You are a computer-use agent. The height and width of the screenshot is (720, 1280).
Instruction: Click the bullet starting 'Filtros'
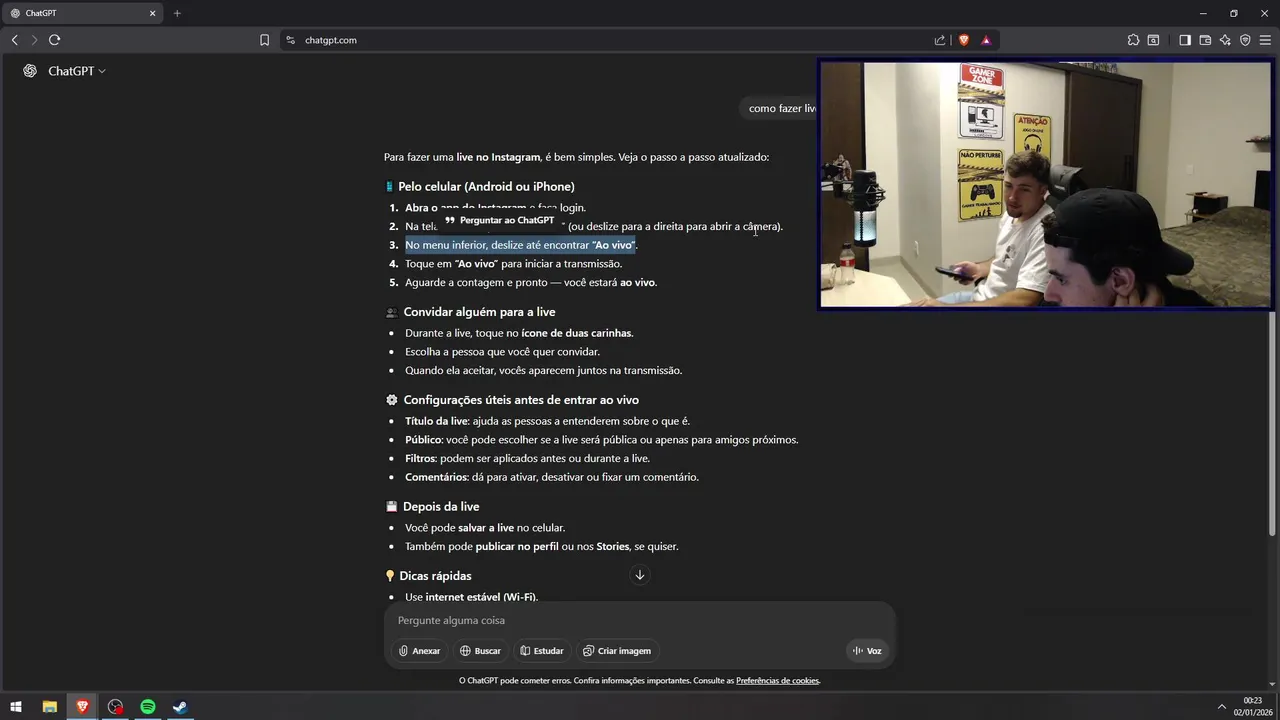[527, 459]
